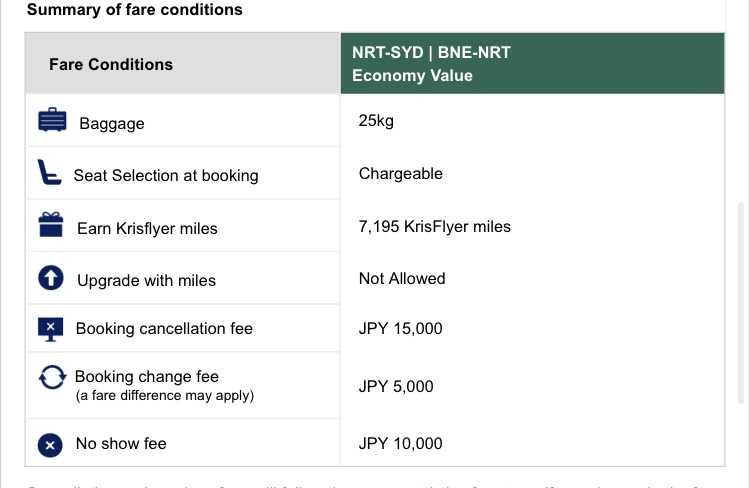750x488 pixels.
Task: Click the Not Allowed upgrade value
Action: (x=402, y=278)
